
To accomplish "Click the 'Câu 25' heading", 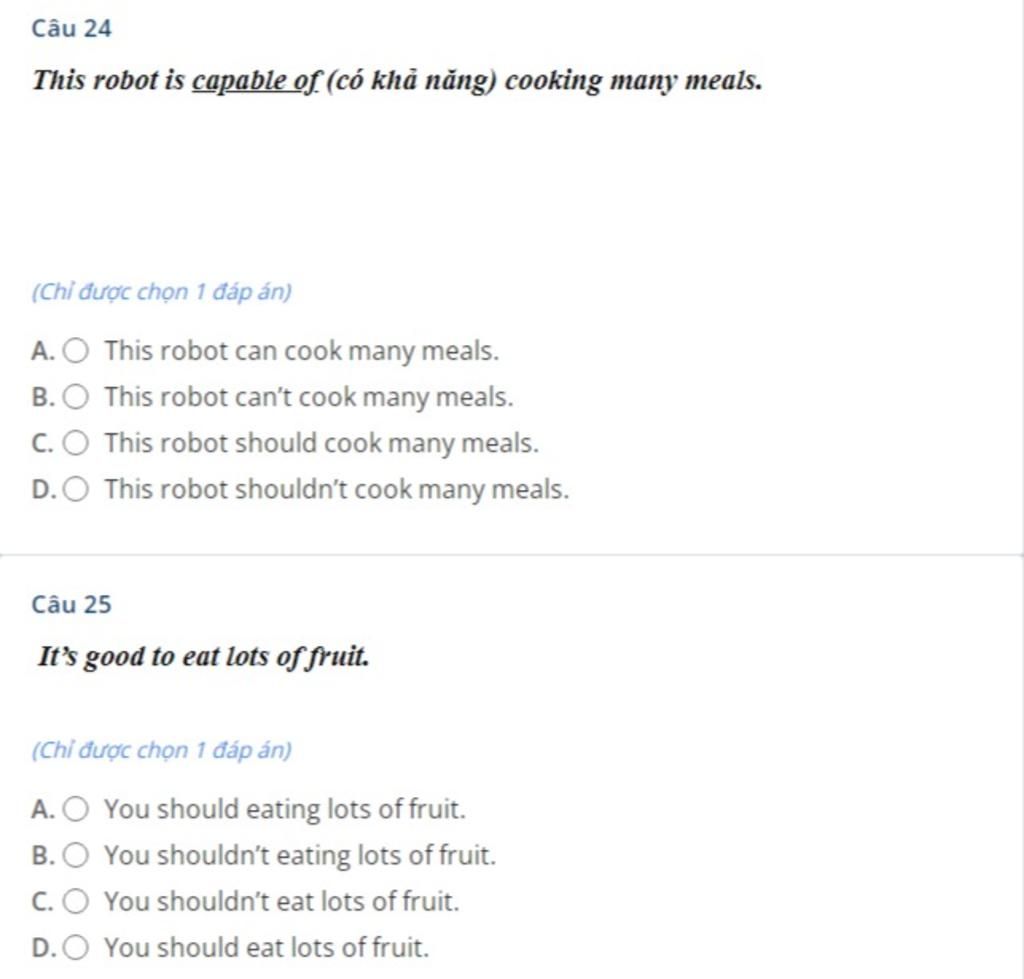I will (x=71, y=604).
